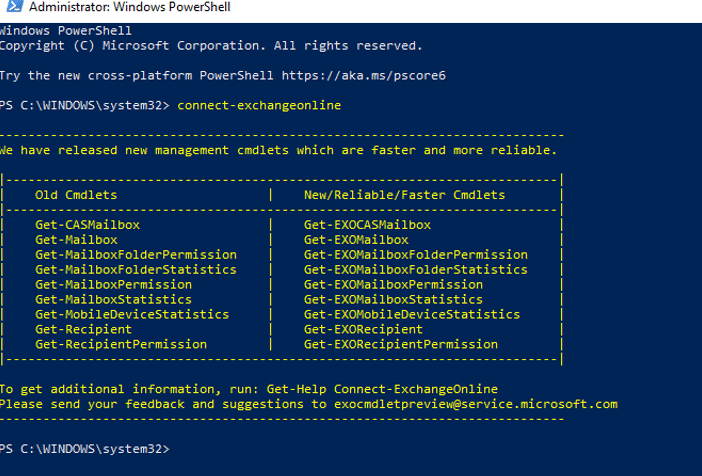Click the Get-CASMailbox entry
Screen dimensions: 702x476
click(x=88, y=225)
